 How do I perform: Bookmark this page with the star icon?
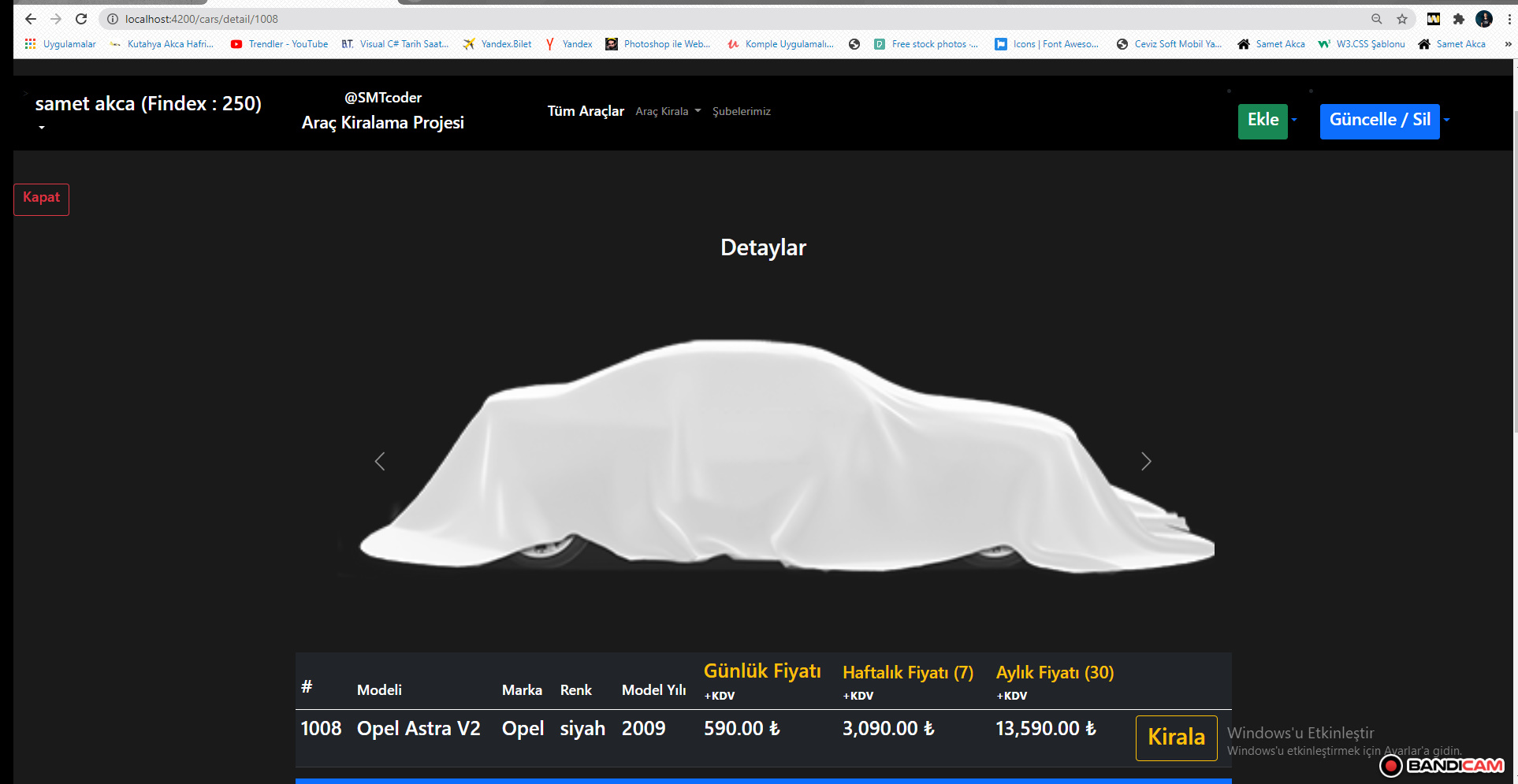point(1401,18)
